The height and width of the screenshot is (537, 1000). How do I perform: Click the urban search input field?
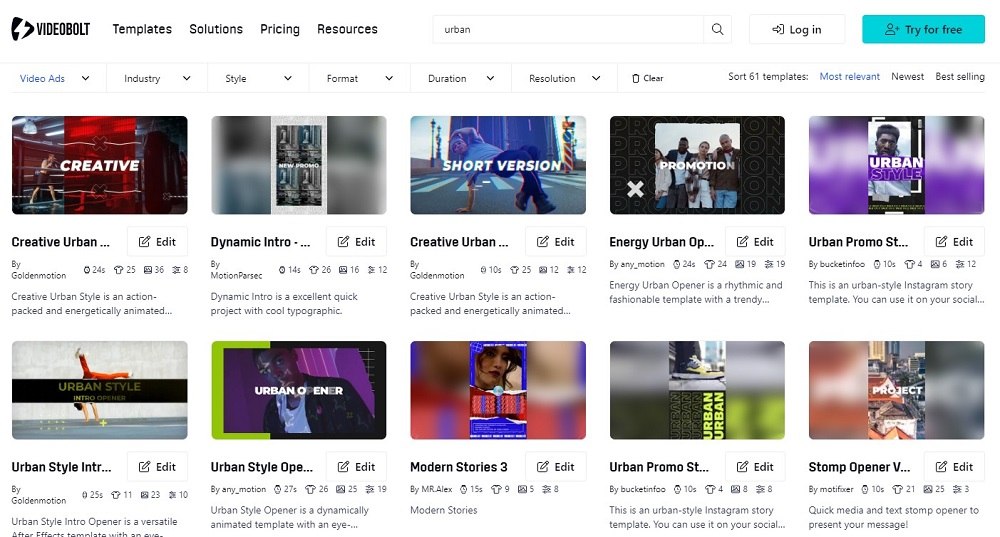[x=568, y=29]
